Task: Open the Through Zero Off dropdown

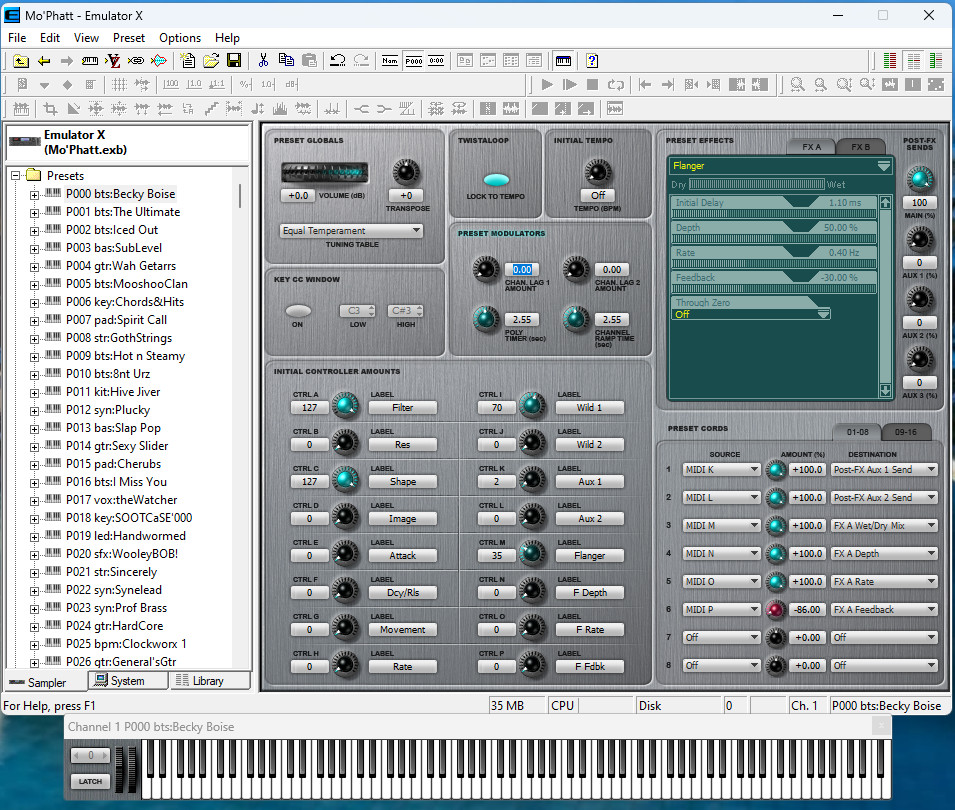Action: coord(750,314)
